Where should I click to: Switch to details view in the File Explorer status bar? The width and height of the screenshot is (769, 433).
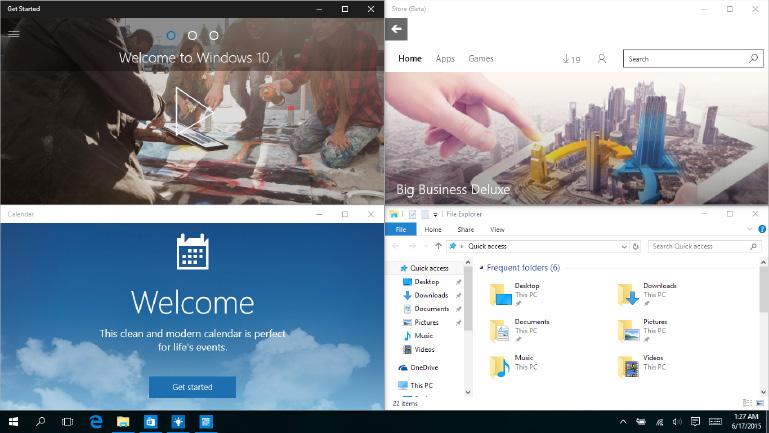(x=747, y=403)
